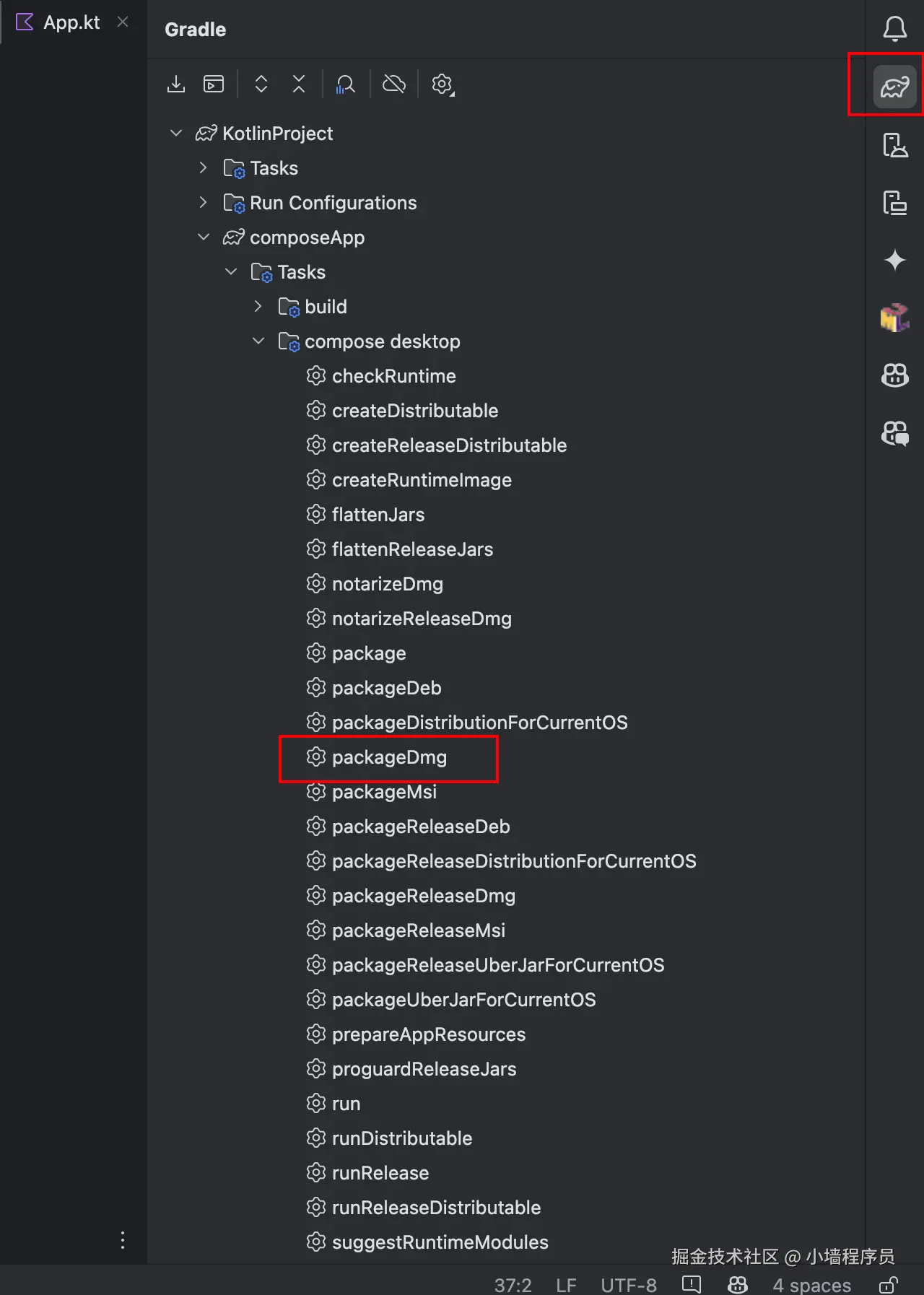Click Execute Gradle Task toolbar icon
This screenshot has width=924, height=1295.
214,84
